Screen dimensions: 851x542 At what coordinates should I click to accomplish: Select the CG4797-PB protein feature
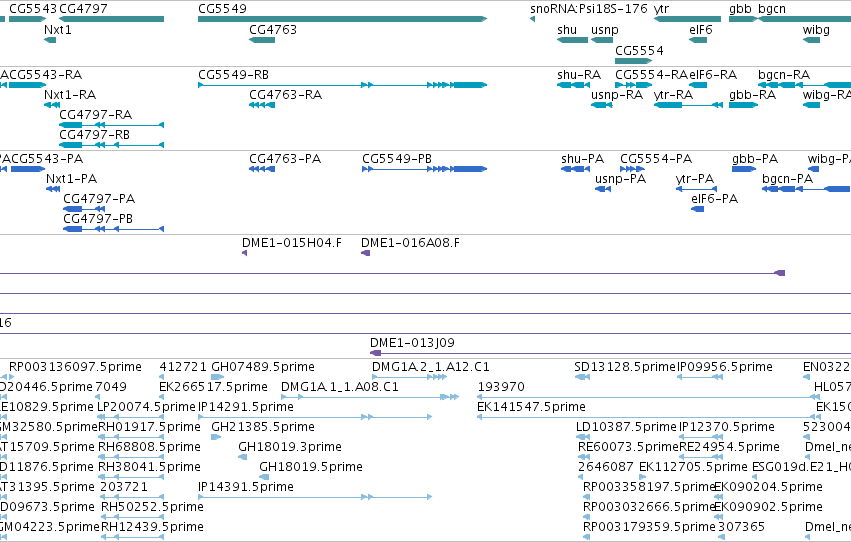click(x=113, y=229)
